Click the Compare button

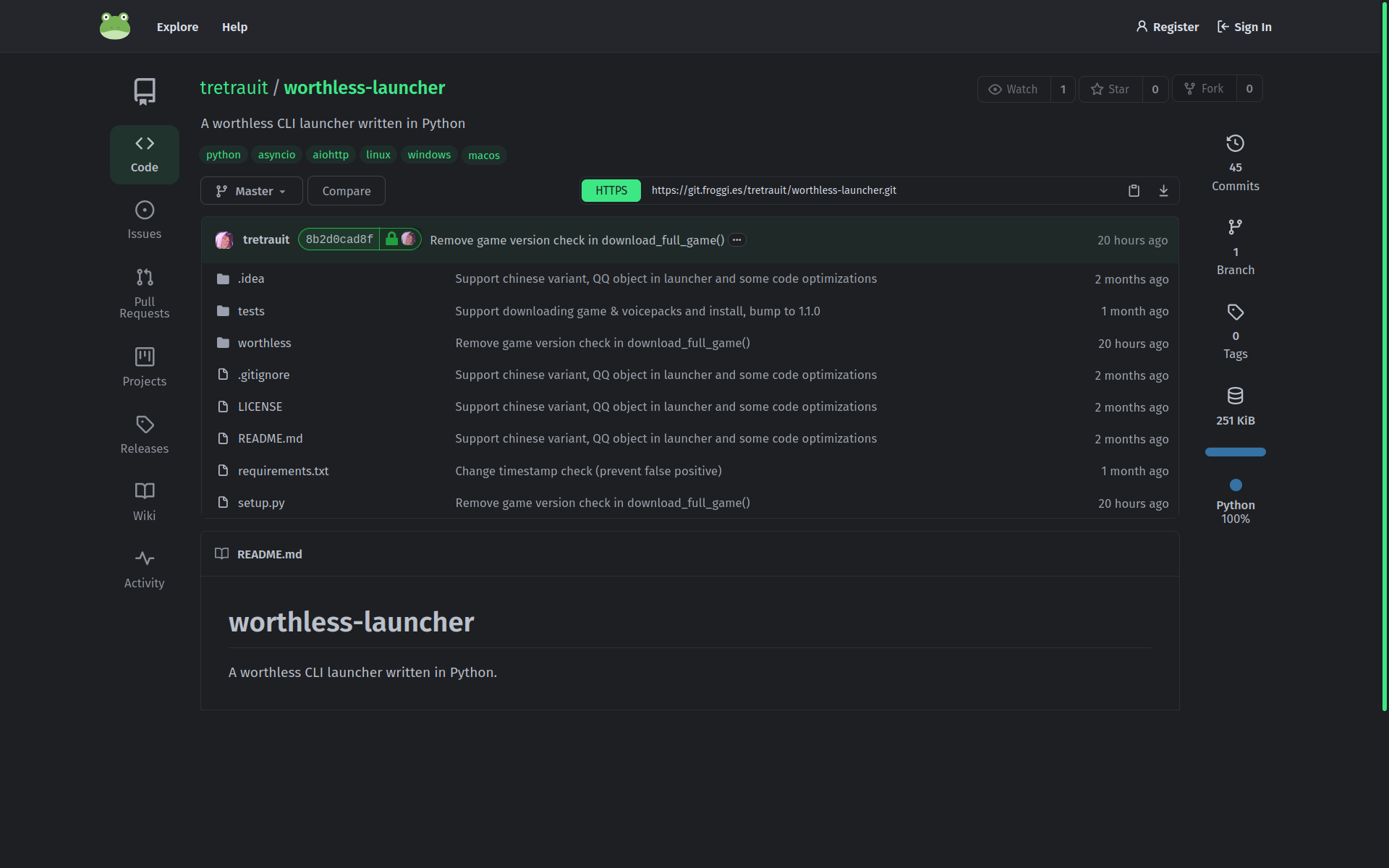[346, 191]
